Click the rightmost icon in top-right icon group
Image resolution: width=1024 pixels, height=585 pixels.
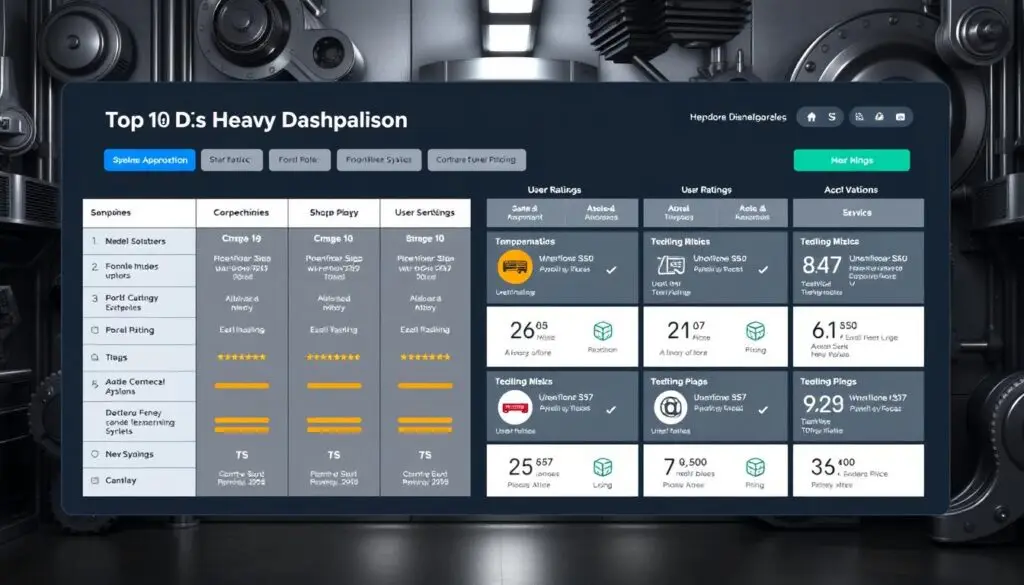[900, 118]
